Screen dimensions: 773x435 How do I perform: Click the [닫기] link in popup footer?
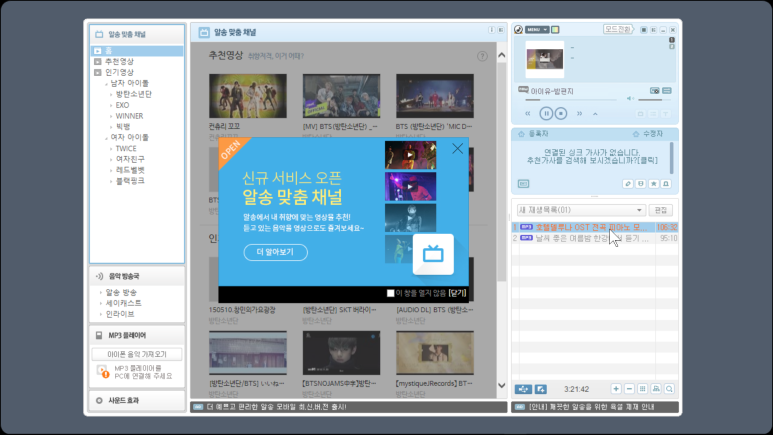(x=457, y=293)
